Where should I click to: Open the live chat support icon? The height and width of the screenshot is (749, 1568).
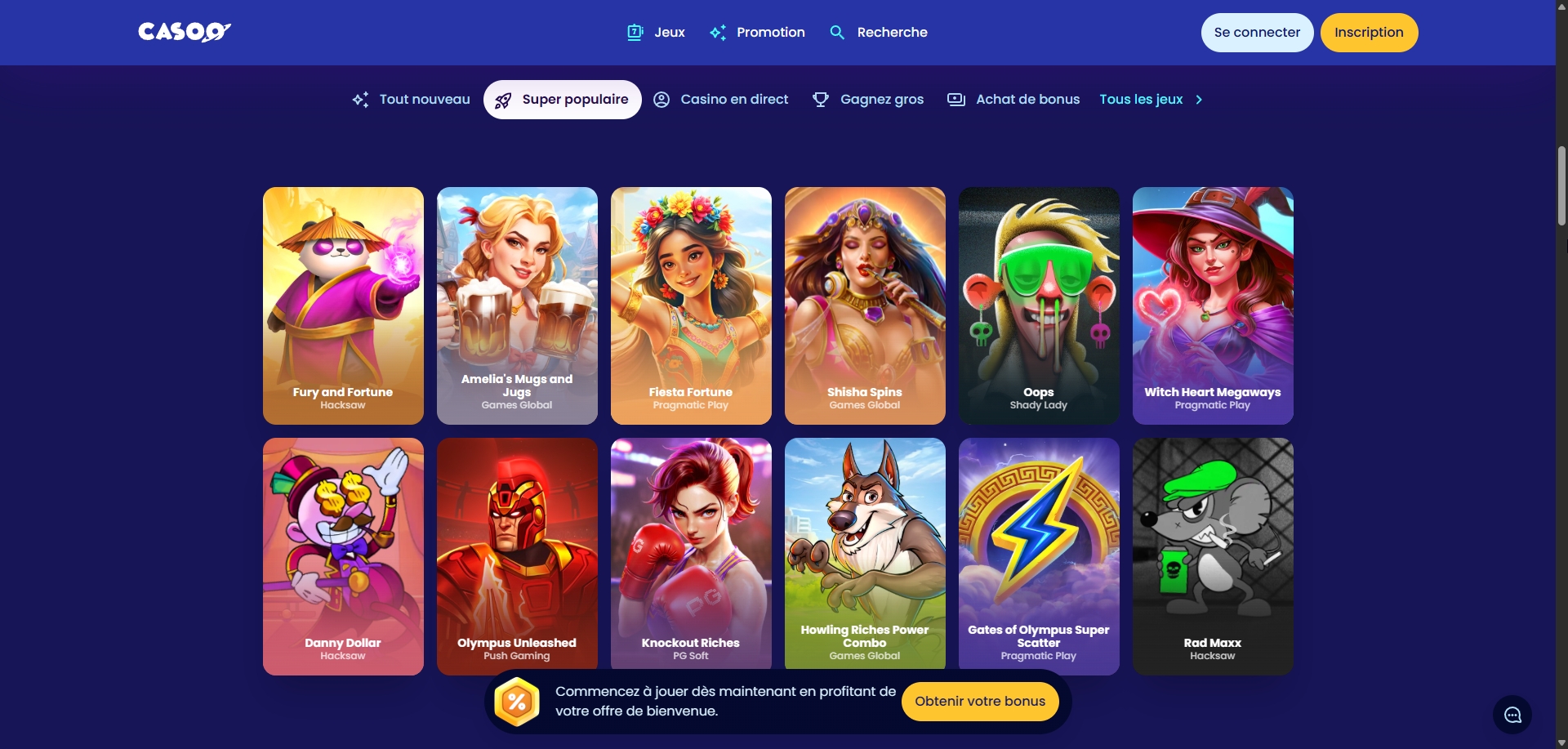tap(1512, 715)
